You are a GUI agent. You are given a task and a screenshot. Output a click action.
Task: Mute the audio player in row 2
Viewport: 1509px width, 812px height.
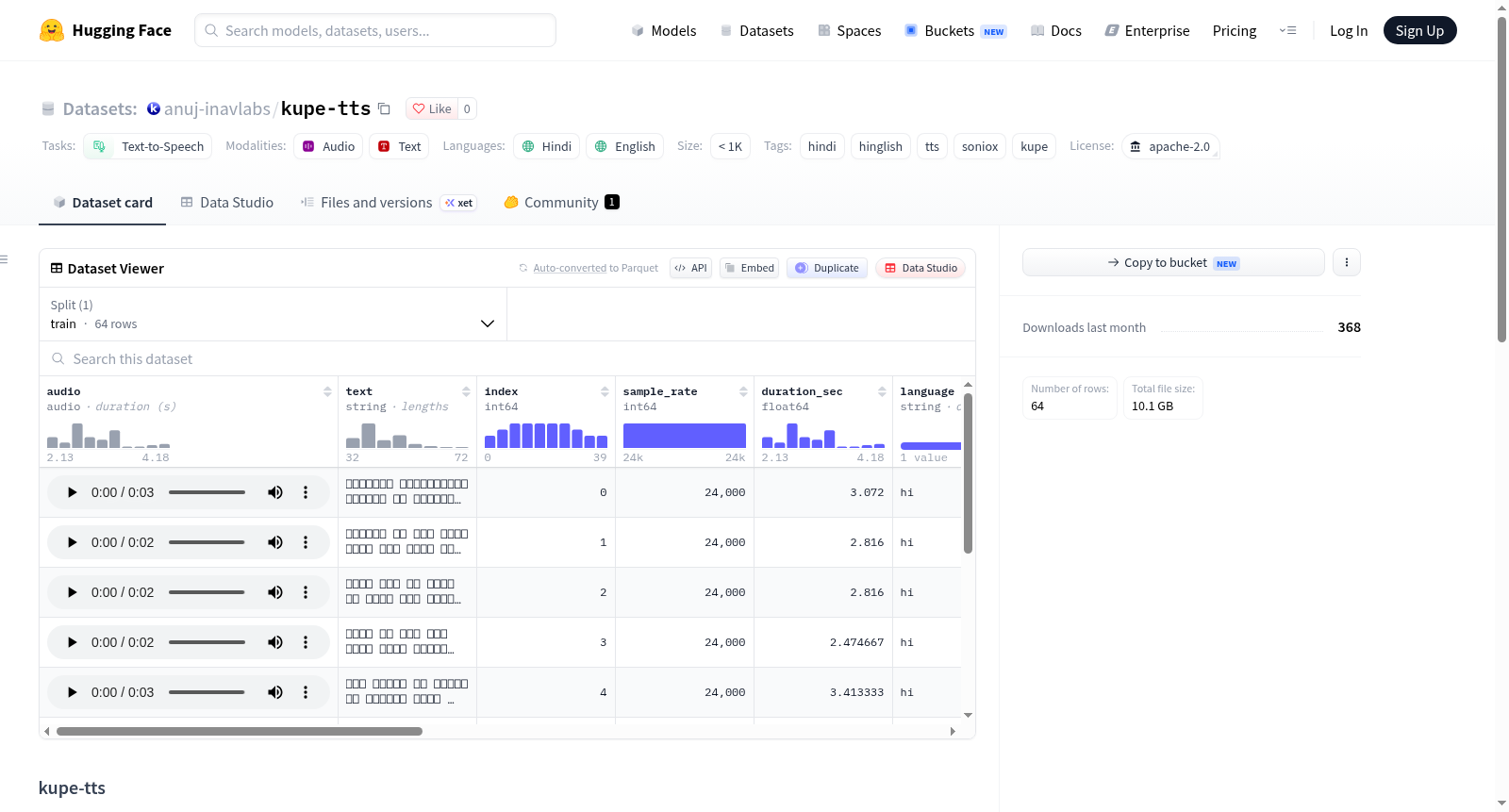click(275, 592)
